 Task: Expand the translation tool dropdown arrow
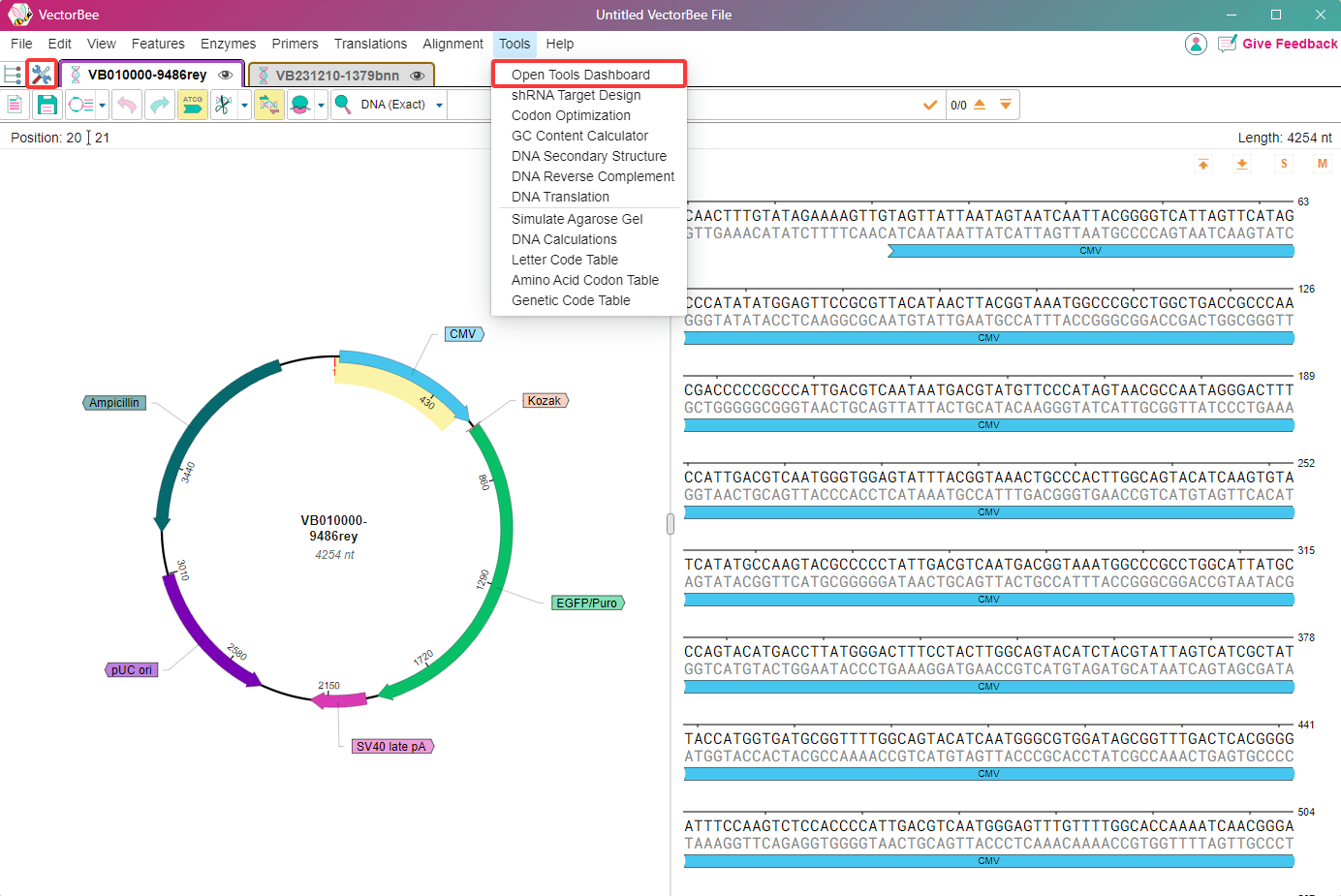click(x=321, y=106)
